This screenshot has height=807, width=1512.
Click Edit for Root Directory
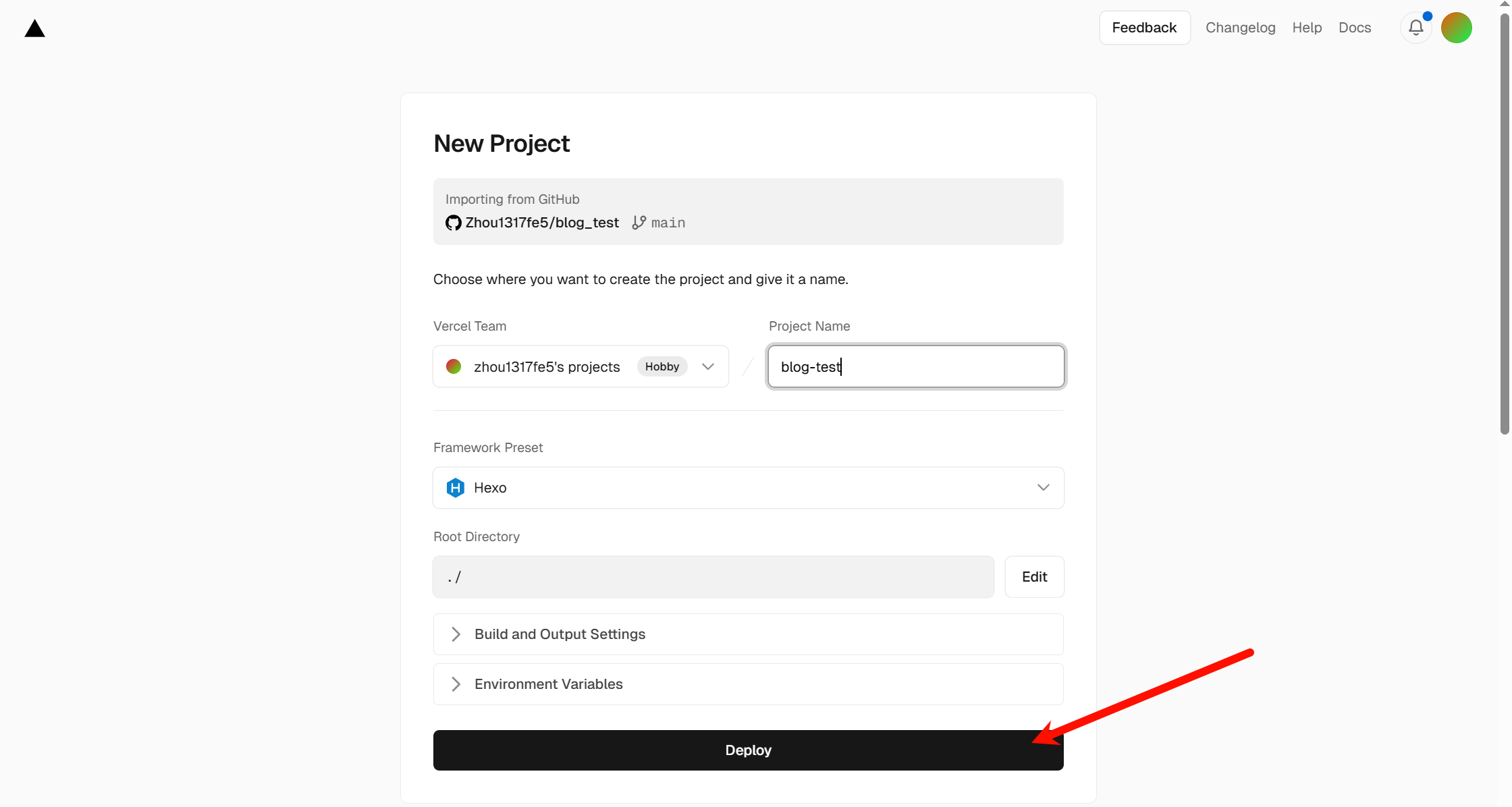pos(1034,577)
